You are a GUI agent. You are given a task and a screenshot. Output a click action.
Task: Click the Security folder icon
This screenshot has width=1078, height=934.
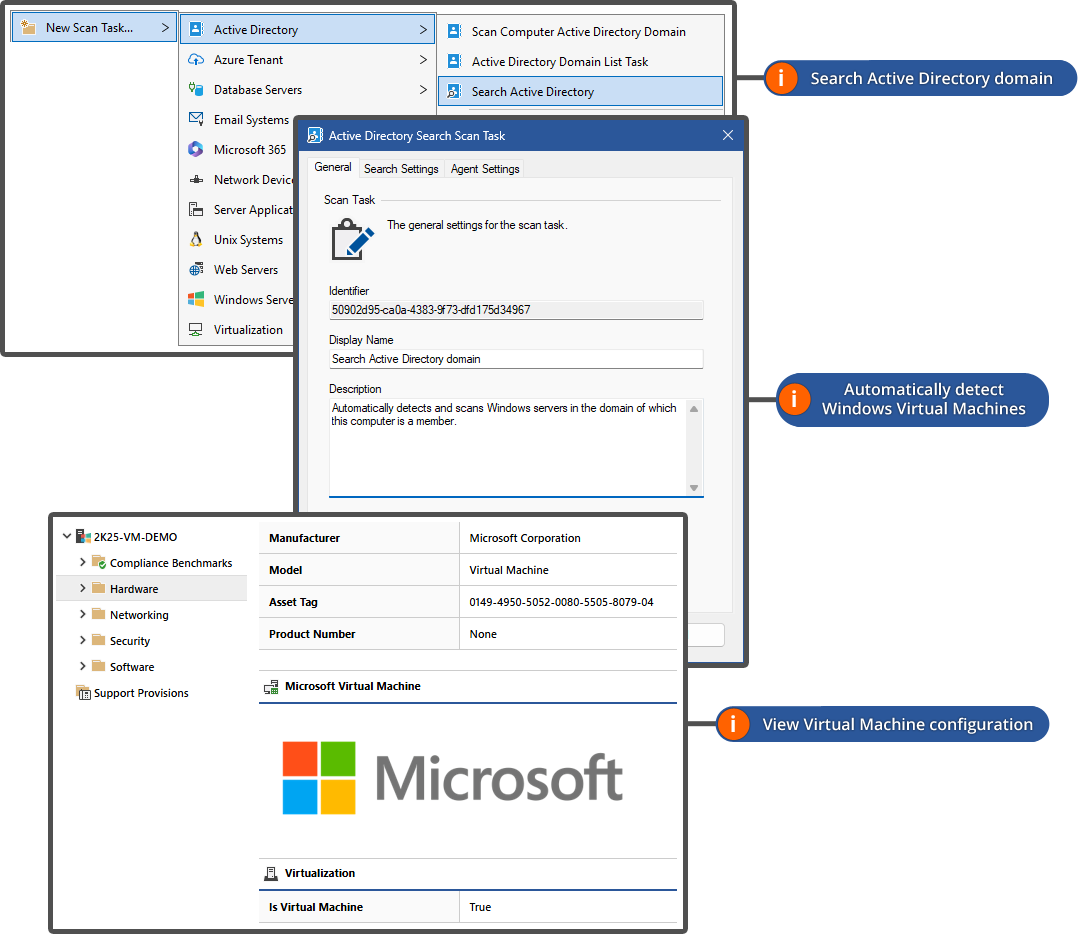98,641
